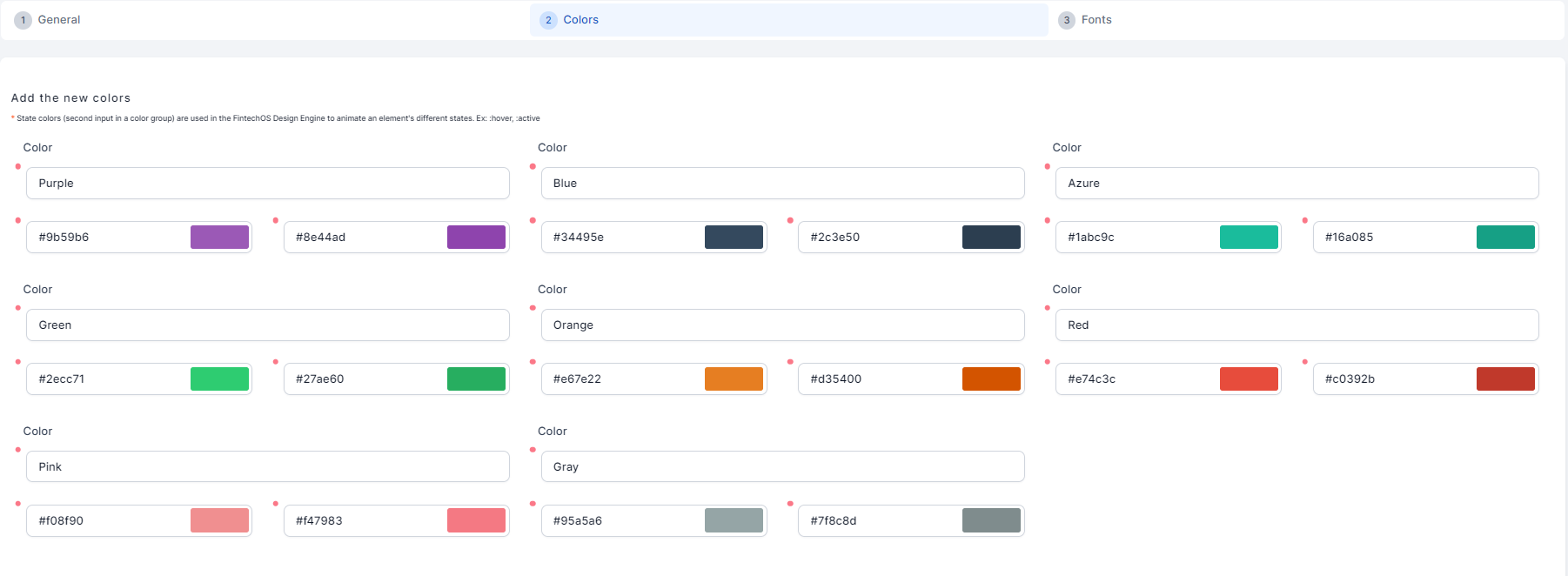Pick the #16a085 teal swatch
This screenshot has height=576, width=1568.
pos(1505,238)
